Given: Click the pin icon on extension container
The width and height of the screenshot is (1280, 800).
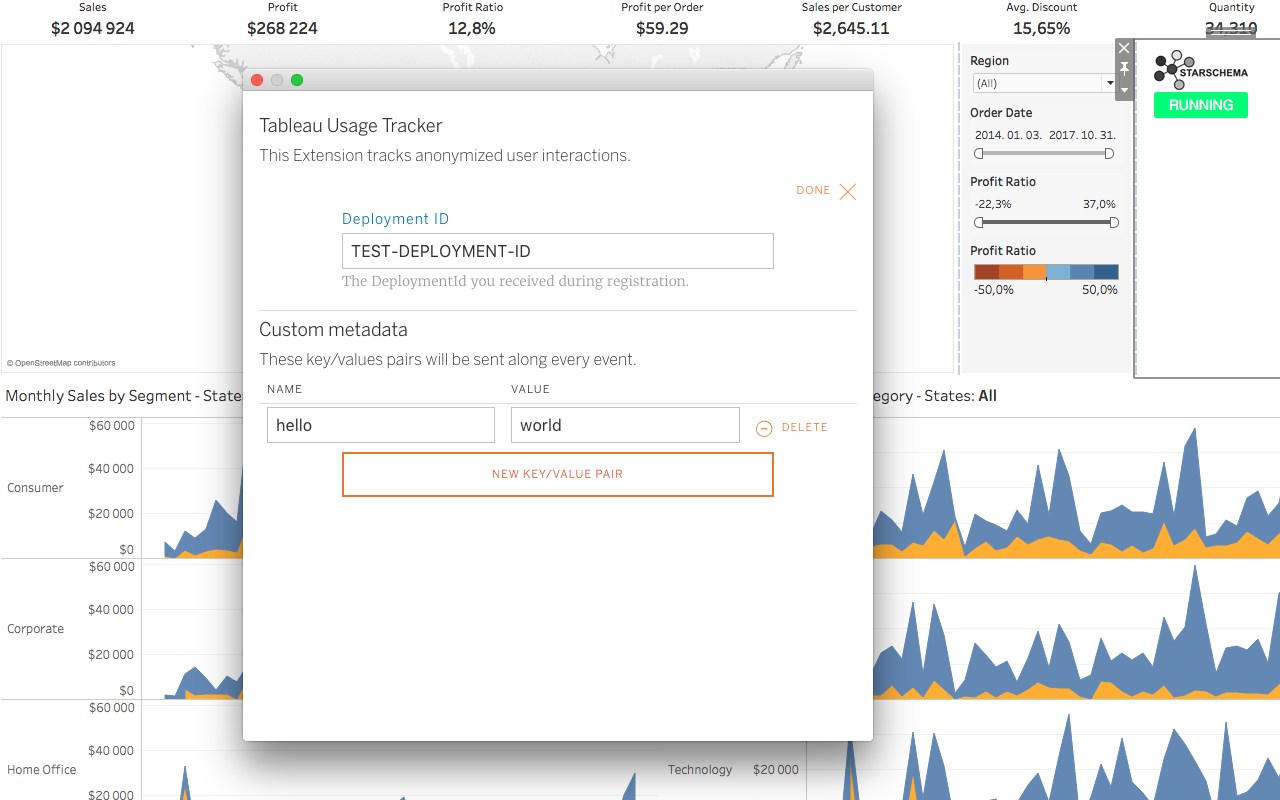Looking at the screenshot, I should [1124, 68].
